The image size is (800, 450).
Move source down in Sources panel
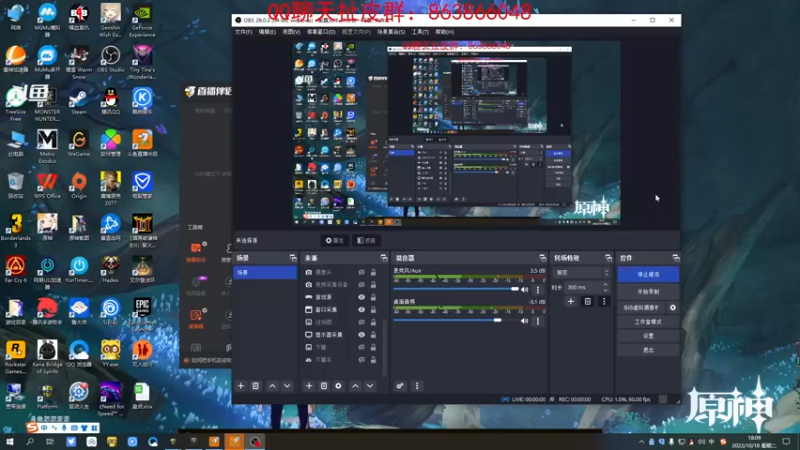(370, 386)
